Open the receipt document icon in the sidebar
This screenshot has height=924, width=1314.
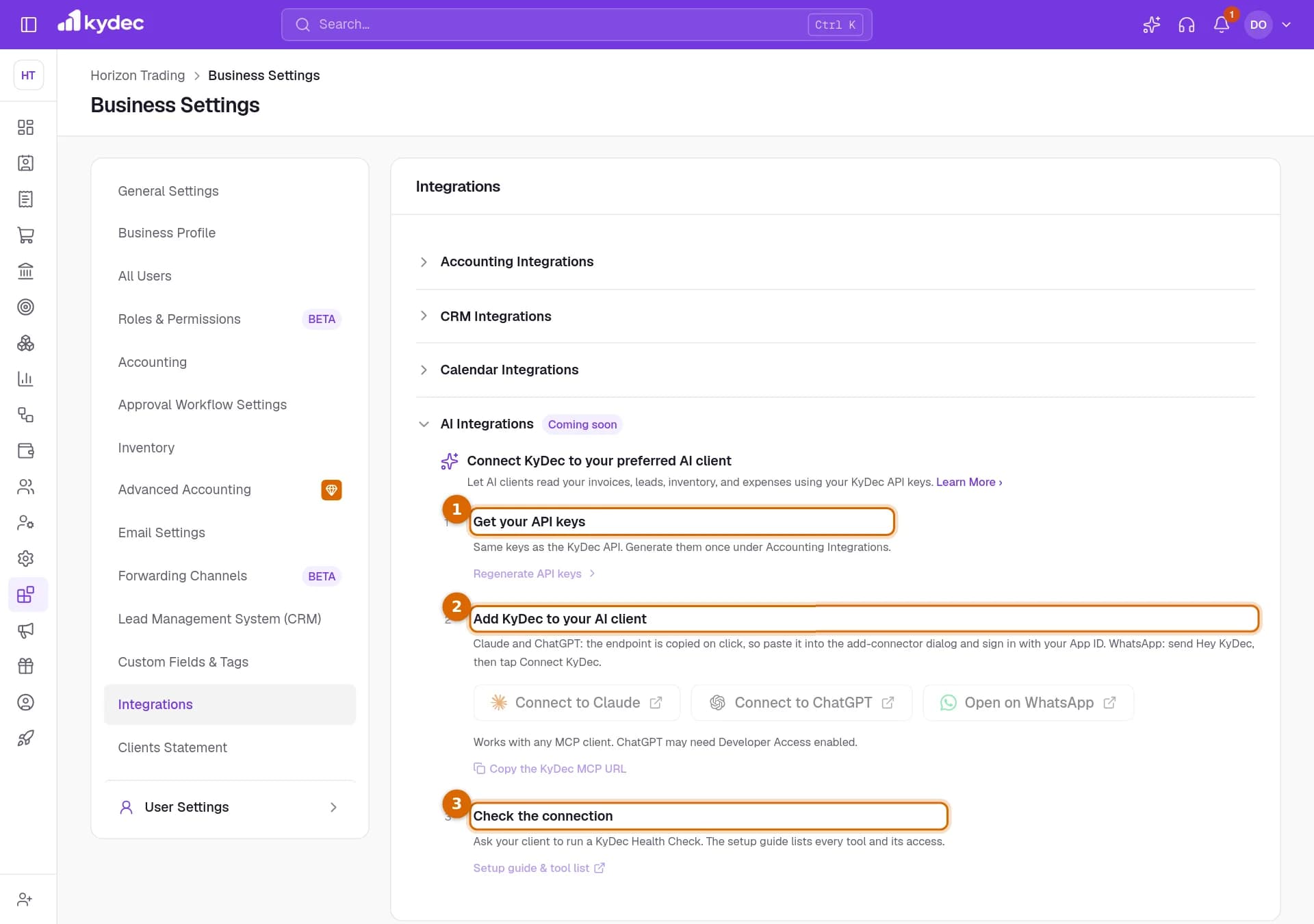25,199
